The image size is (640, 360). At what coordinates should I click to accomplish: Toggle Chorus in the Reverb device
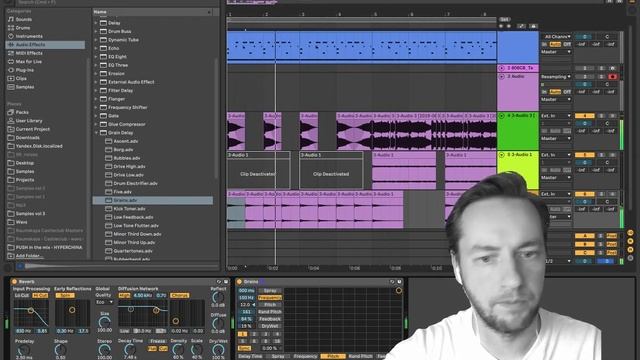click(180, 295)
